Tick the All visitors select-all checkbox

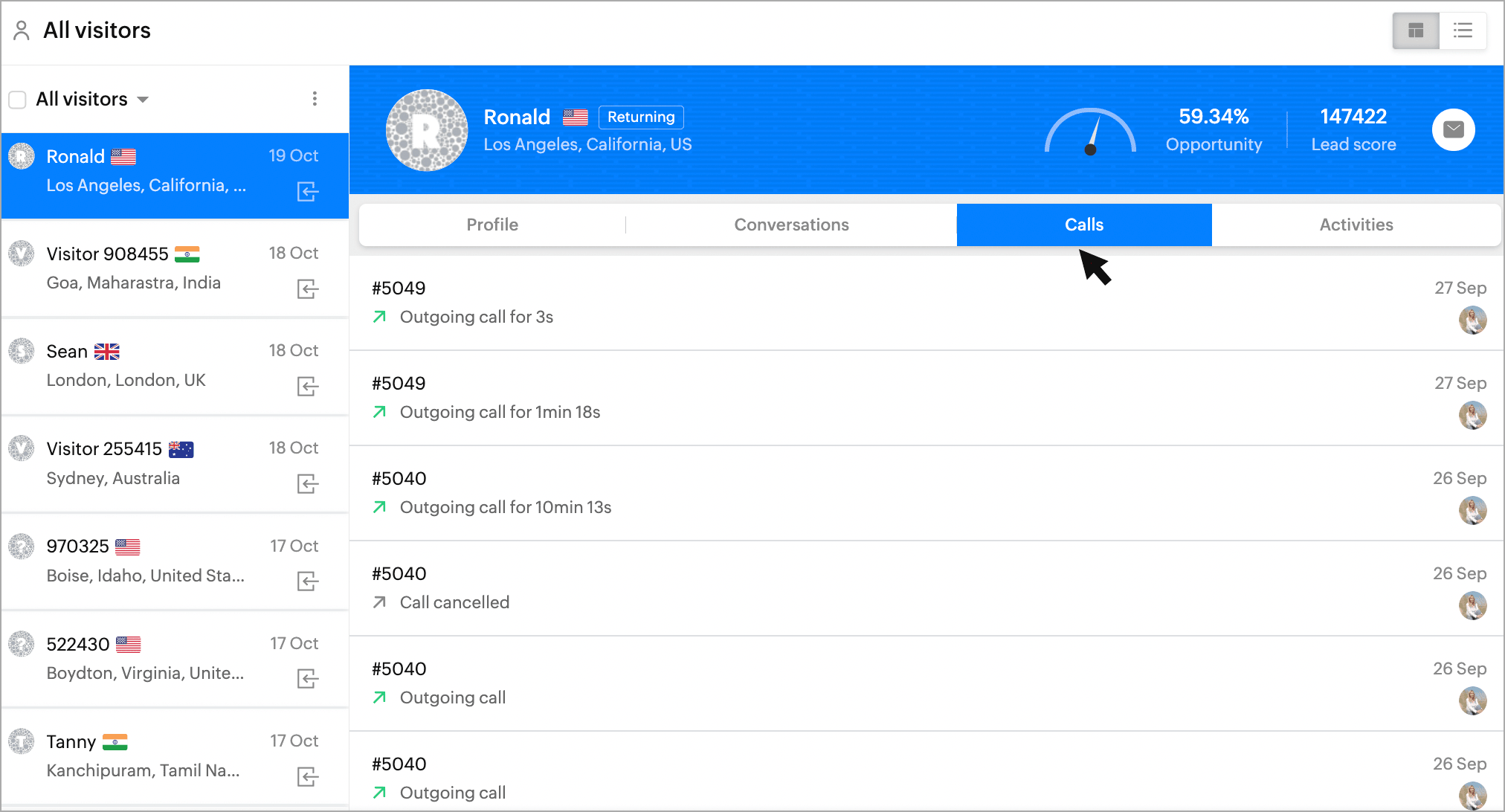pyautogui.click(x=18, y=100)
